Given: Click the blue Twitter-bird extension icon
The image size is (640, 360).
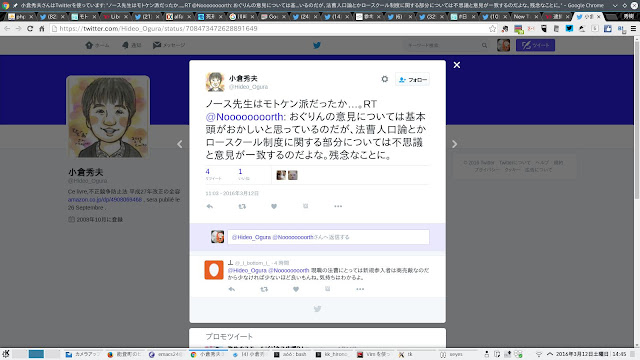Looking at the screenshot, I should pyautogui.click(x=569, y=29).
